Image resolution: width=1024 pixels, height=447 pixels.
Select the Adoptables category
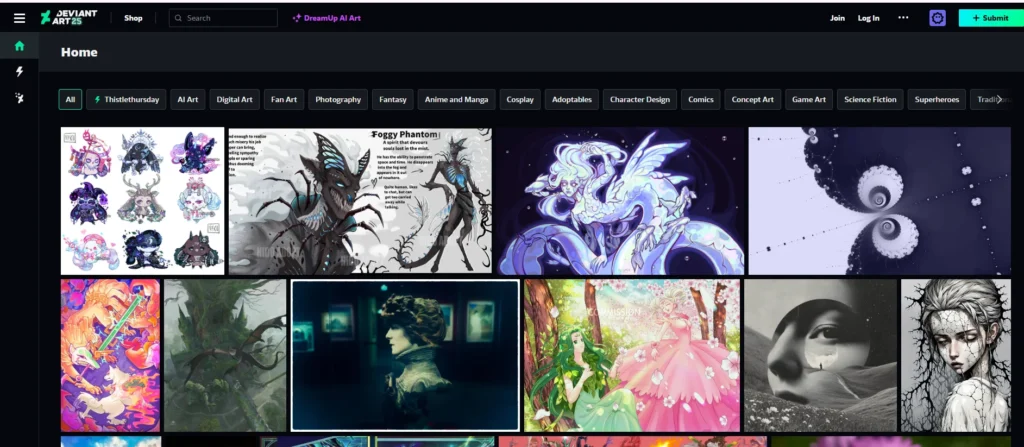(x=571, y=99)
